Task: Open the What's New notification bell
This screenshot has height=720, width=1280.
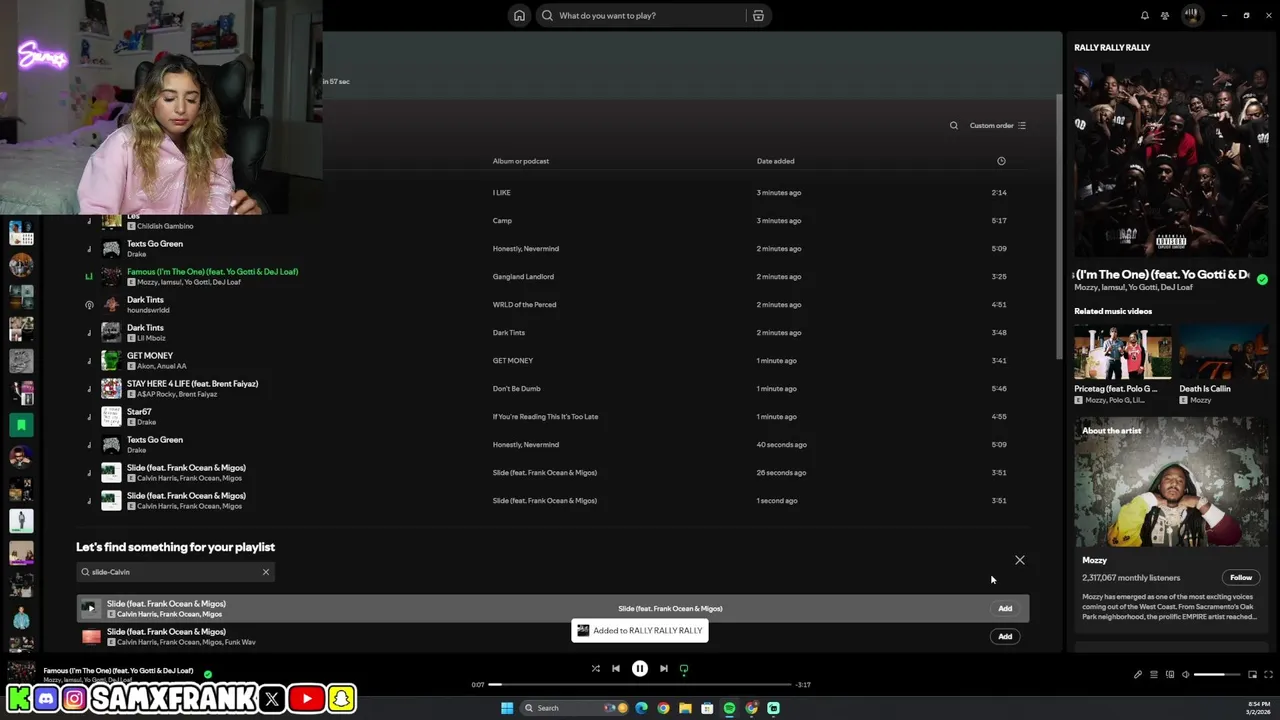Action: pyautogui.click(x=1145, y=15)
